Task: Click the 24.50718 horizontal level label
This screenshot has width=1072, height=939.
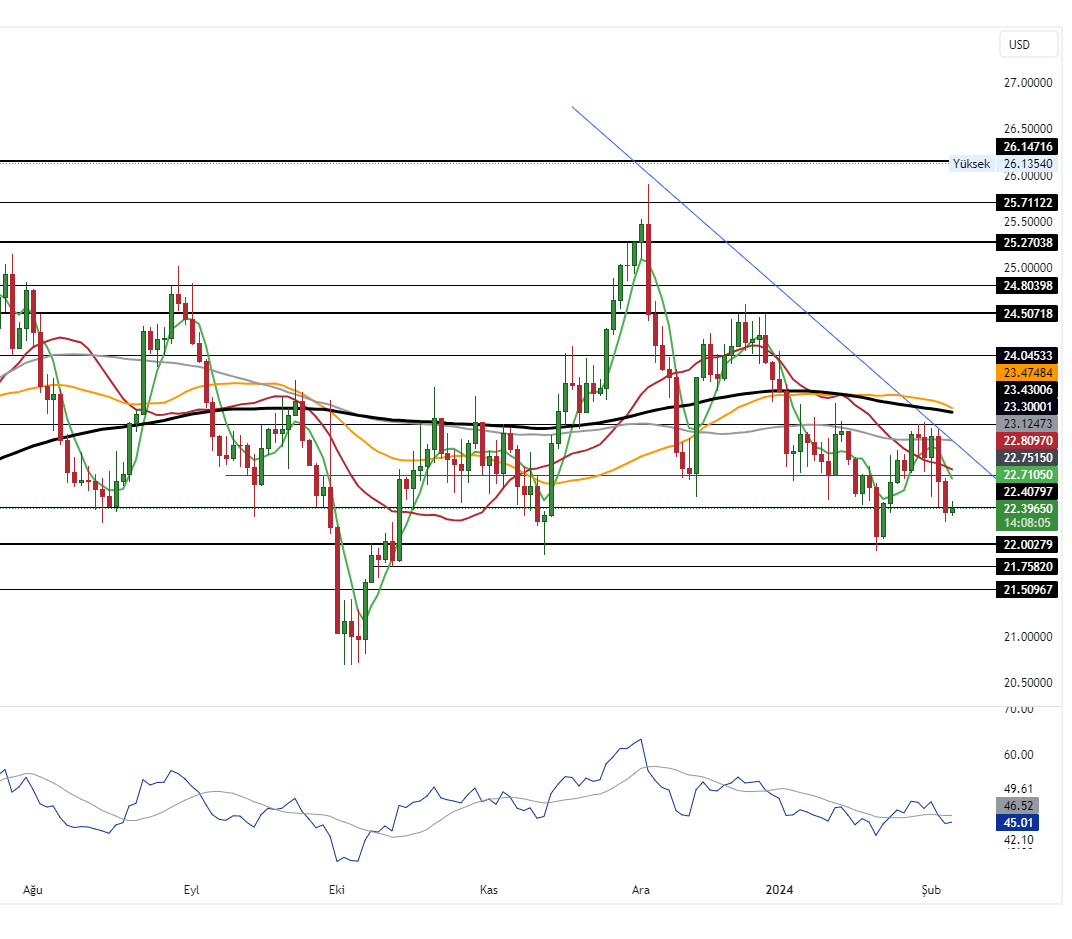Action: tap(1027, 313)
